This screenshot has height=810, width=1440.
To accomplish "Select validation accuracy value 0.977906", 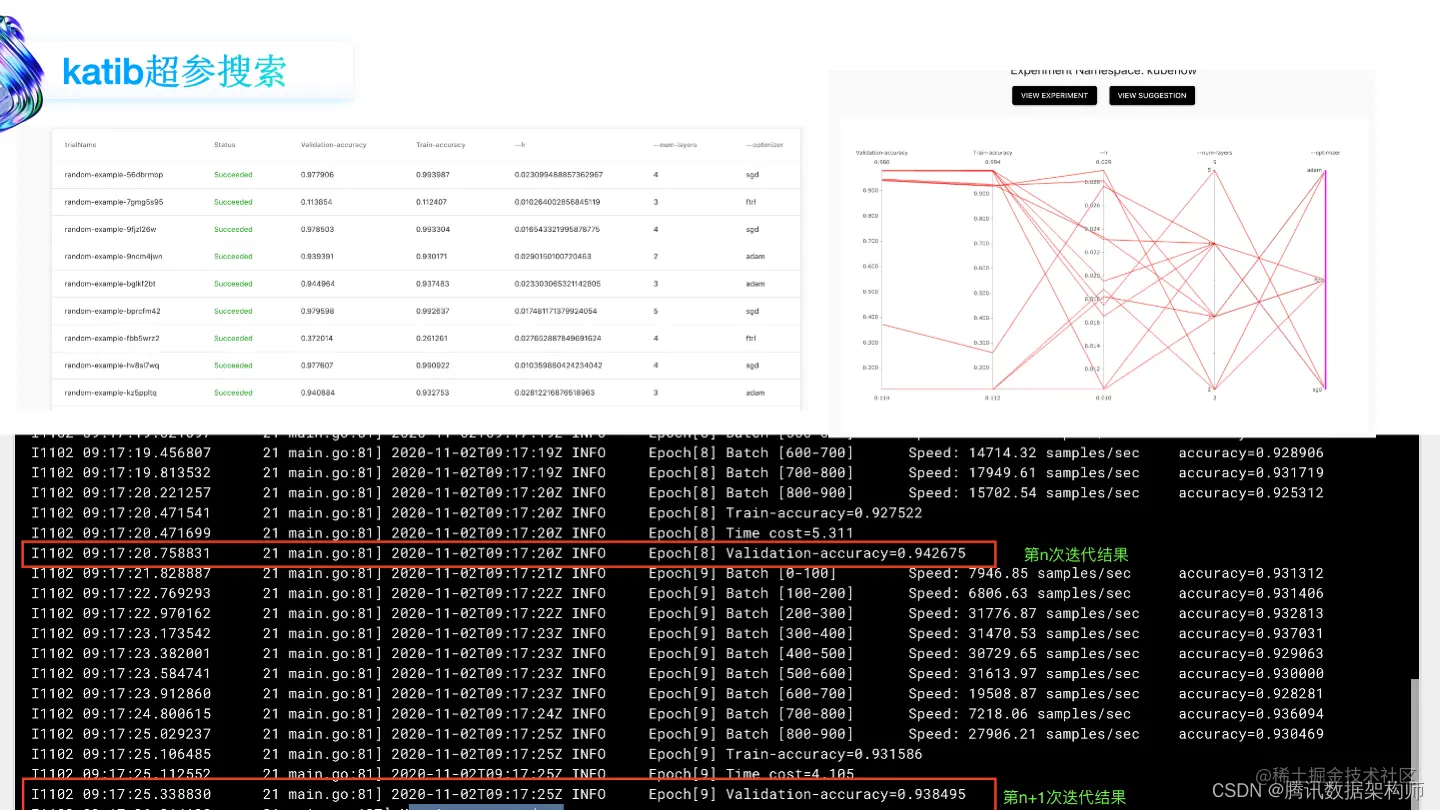I will [x=317, y=175].
